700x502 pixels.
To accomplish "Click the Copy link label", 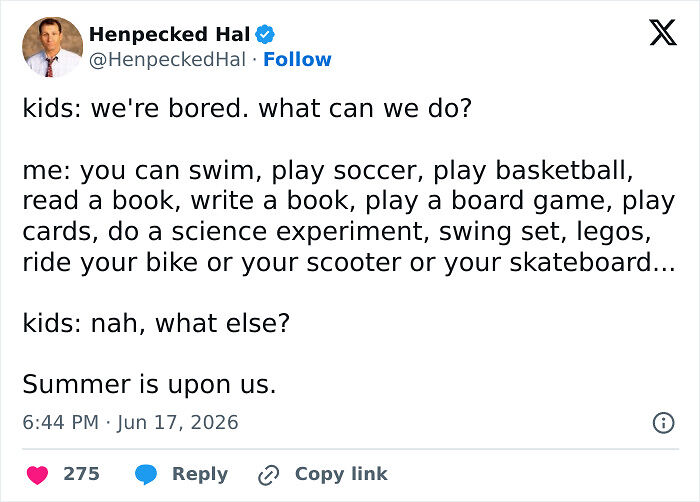I will pyautogui.click(x=341, y=474).
